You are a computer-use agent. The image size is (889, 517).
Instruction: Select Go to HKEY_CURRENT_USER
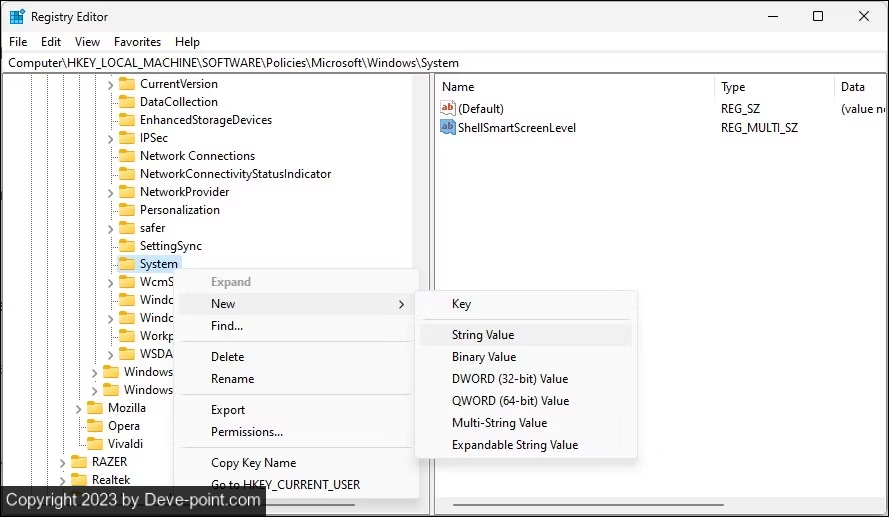296,485
